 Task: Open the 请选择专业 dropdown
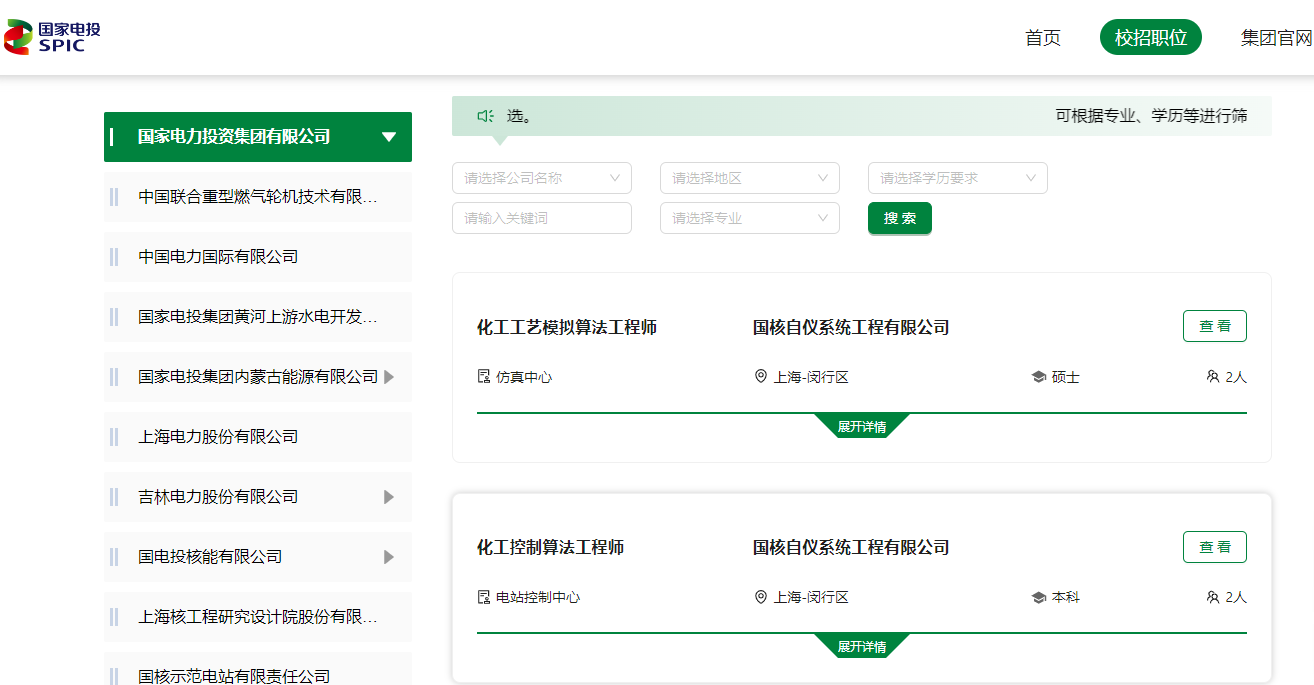[x=750, y=218]
